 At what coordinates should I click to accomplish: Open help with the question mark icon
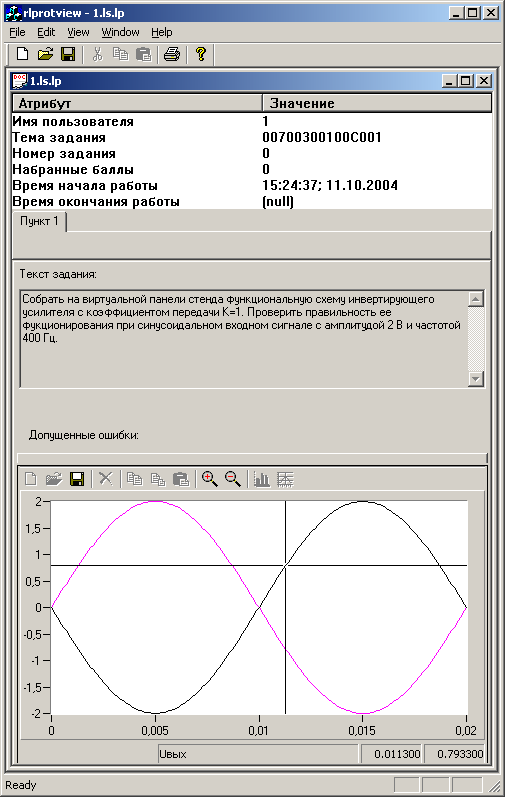[x=201, y=53]
